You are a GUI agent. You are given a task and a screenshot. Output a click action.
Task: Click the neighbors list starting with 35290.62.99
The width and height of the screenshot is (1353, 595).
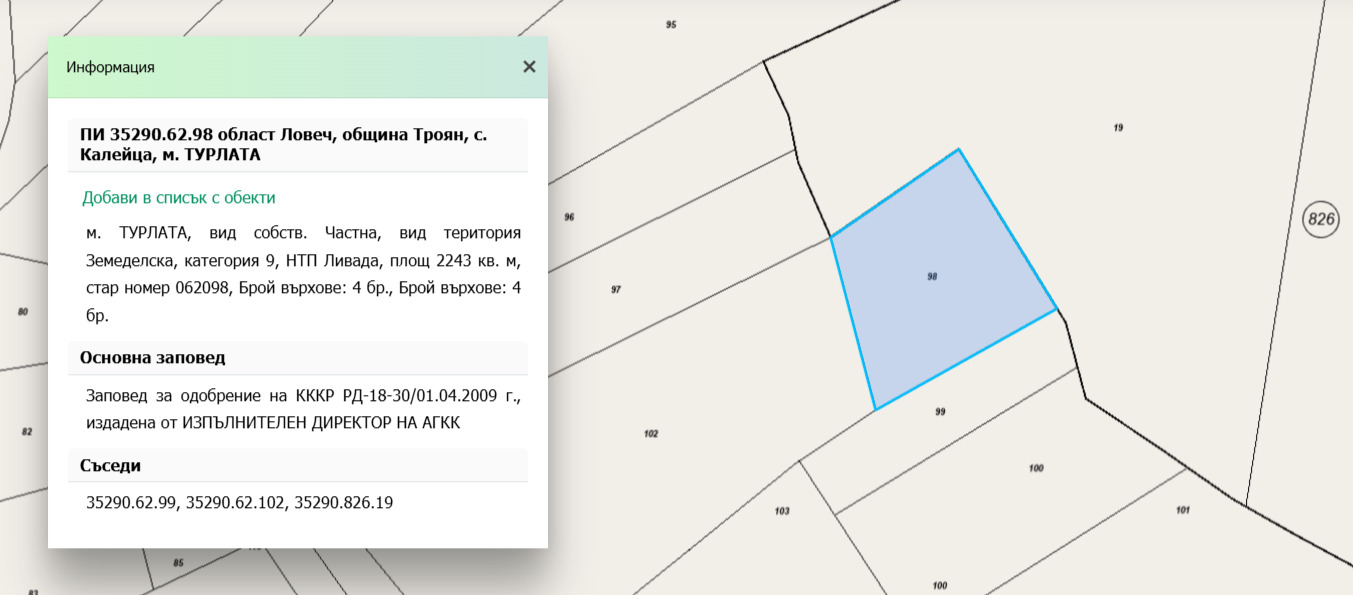click(x=240, y=502)
